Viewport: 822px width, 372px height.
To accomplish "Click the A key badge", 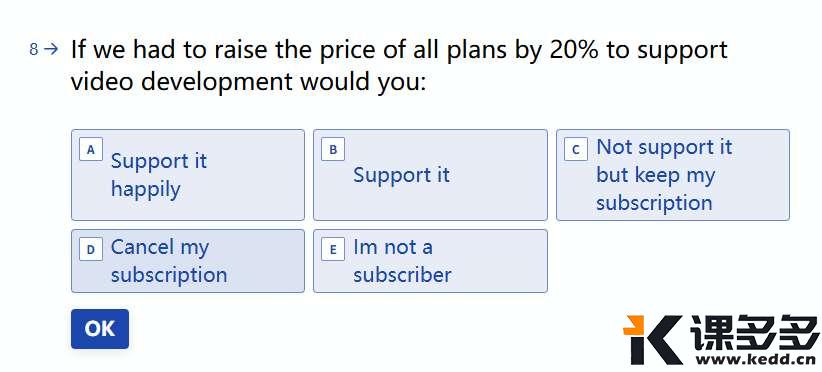I will [91, 149].
